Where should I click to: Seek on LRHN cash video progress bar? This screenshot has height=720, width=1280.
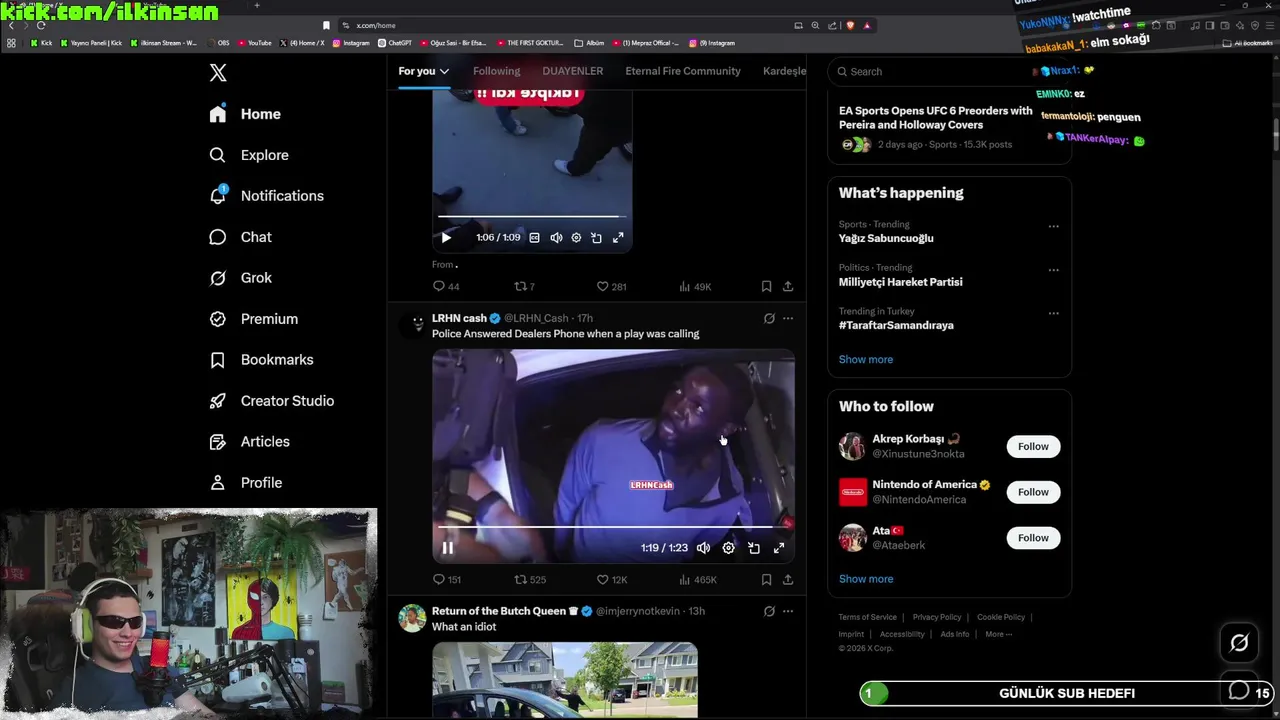[x=613, y=526]
